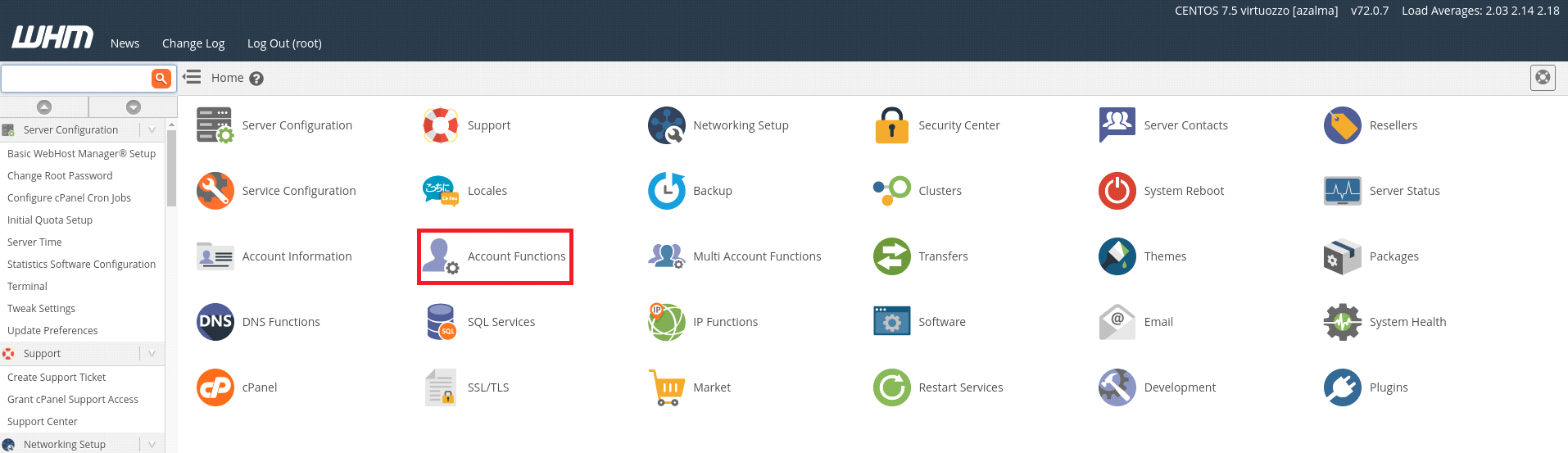Click the Home help question mark icon
The image size is (1568, 453).
[256, 79]
